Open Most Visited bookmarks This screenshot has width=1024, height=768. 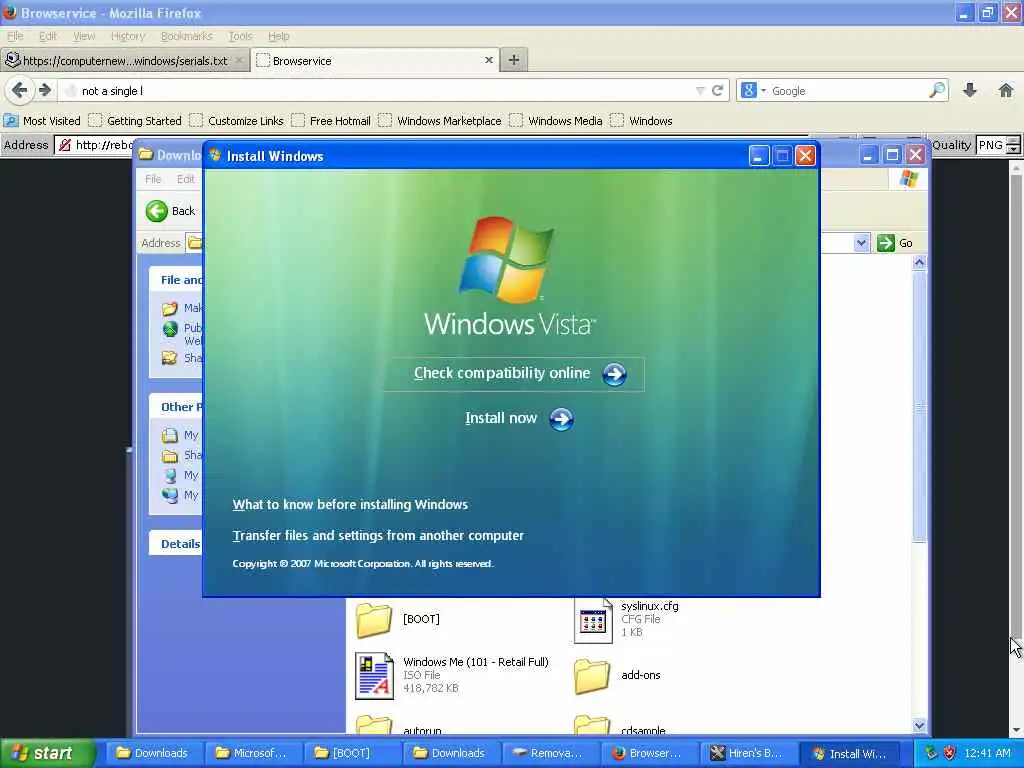tap(42, 121)
